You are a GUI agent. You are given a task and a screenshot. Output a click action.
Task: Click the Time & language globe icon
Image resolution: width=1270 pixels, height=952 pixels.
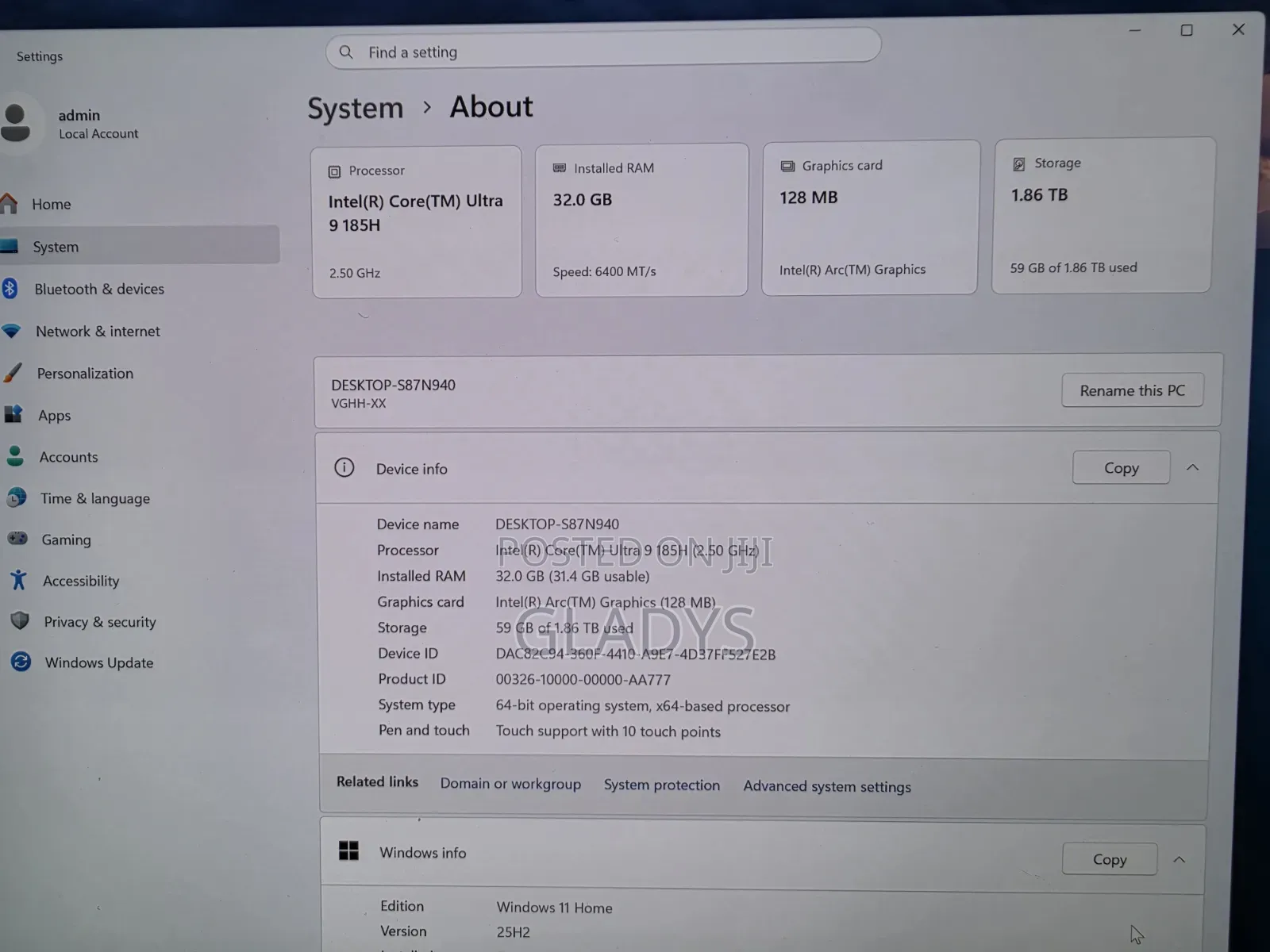click(x=16, y=497)
